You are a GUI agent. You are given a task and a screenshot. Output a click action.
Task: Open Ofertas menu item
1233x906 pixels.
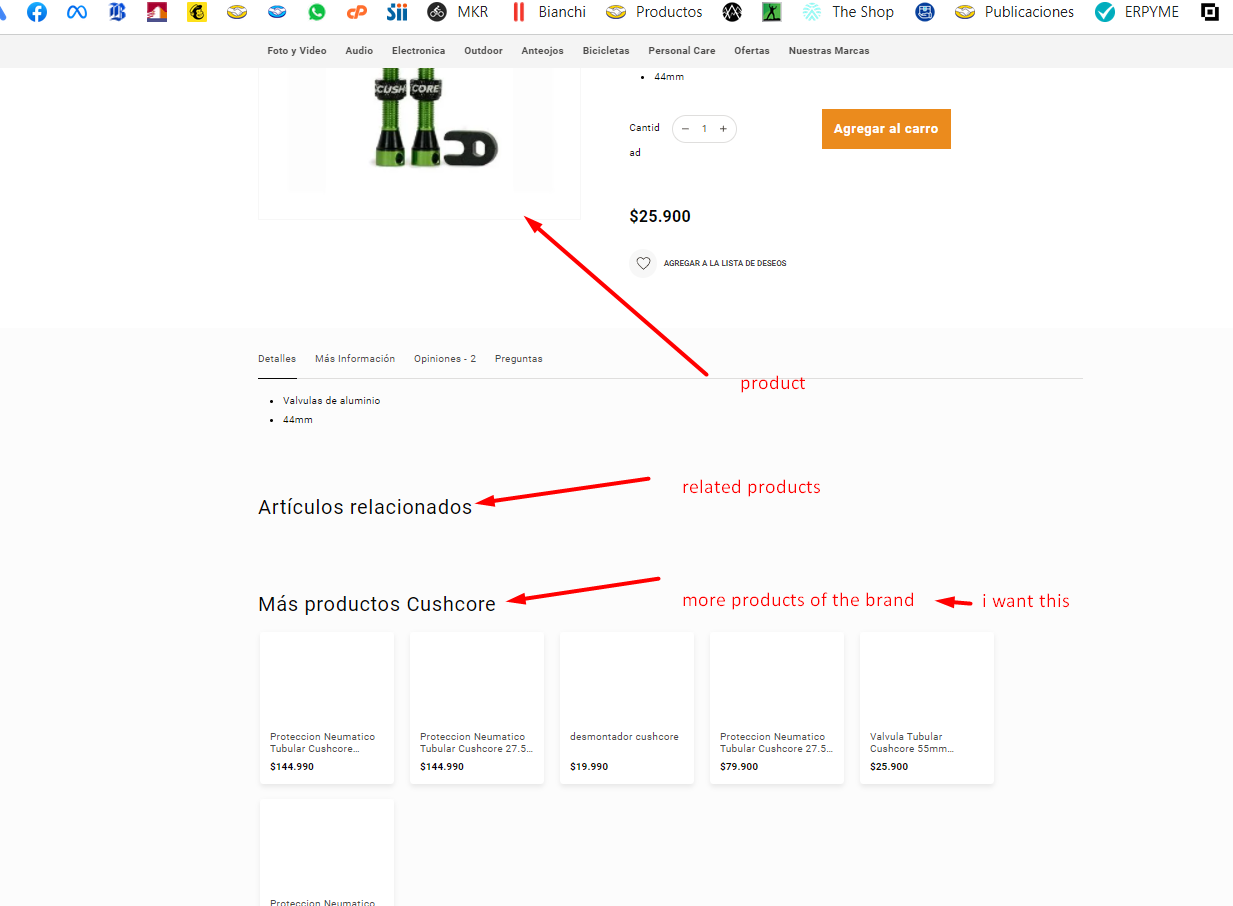coord(752,51)
